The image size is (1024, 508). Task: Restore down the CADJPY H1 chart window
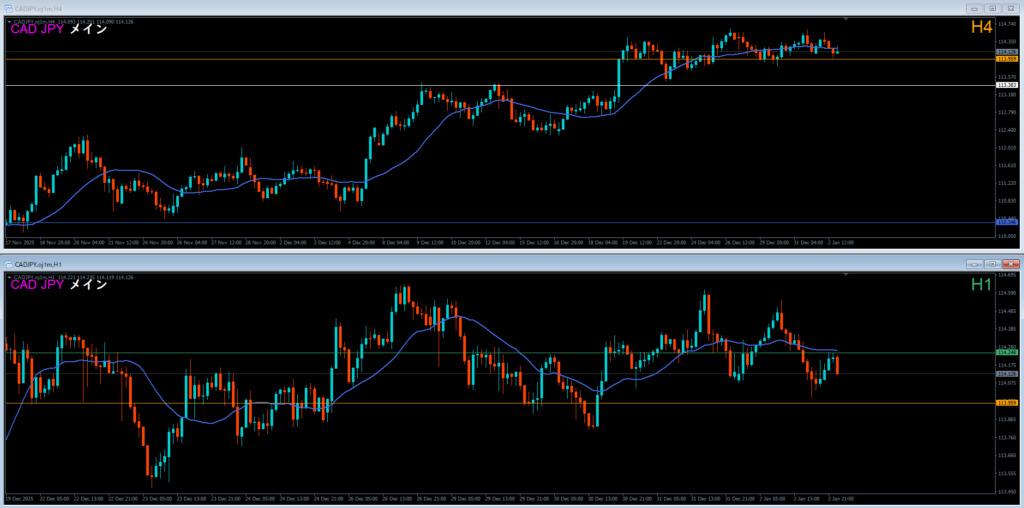991,263
